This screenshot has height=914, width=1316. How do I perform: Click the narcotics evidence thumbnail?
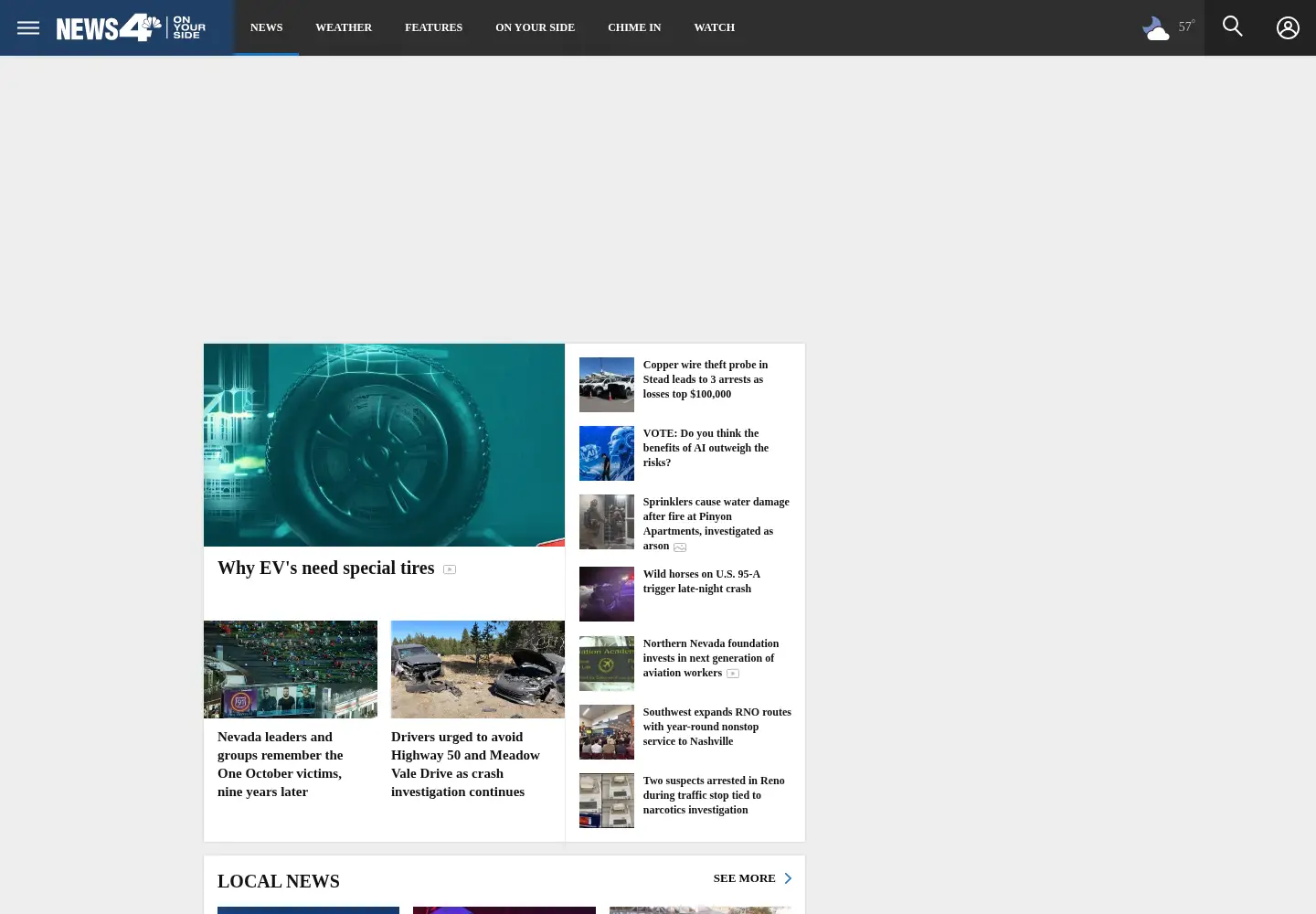607,801
